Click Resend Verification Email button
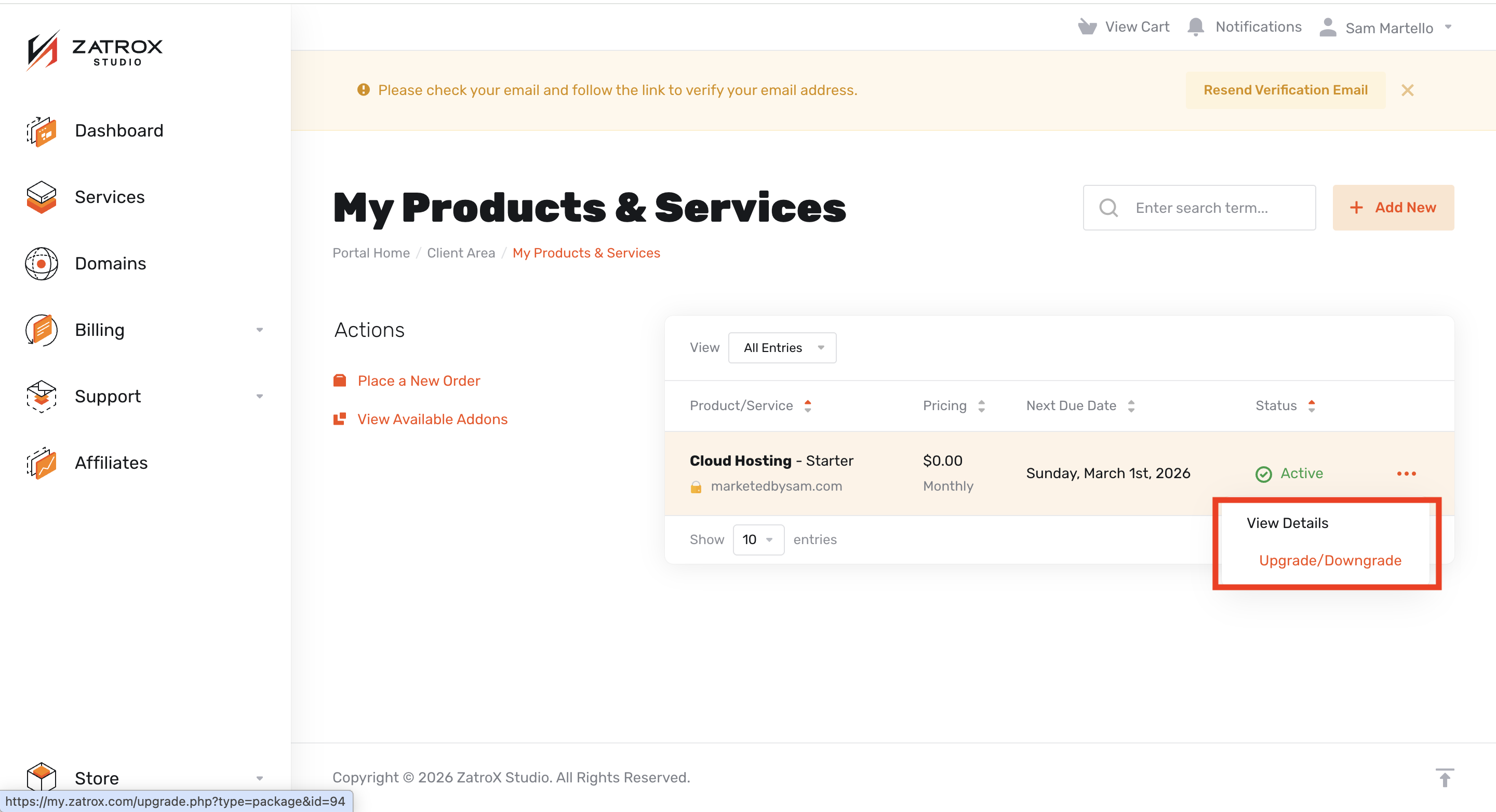The width and height of the screenshot is (1496, 812). coord(1285,90)
